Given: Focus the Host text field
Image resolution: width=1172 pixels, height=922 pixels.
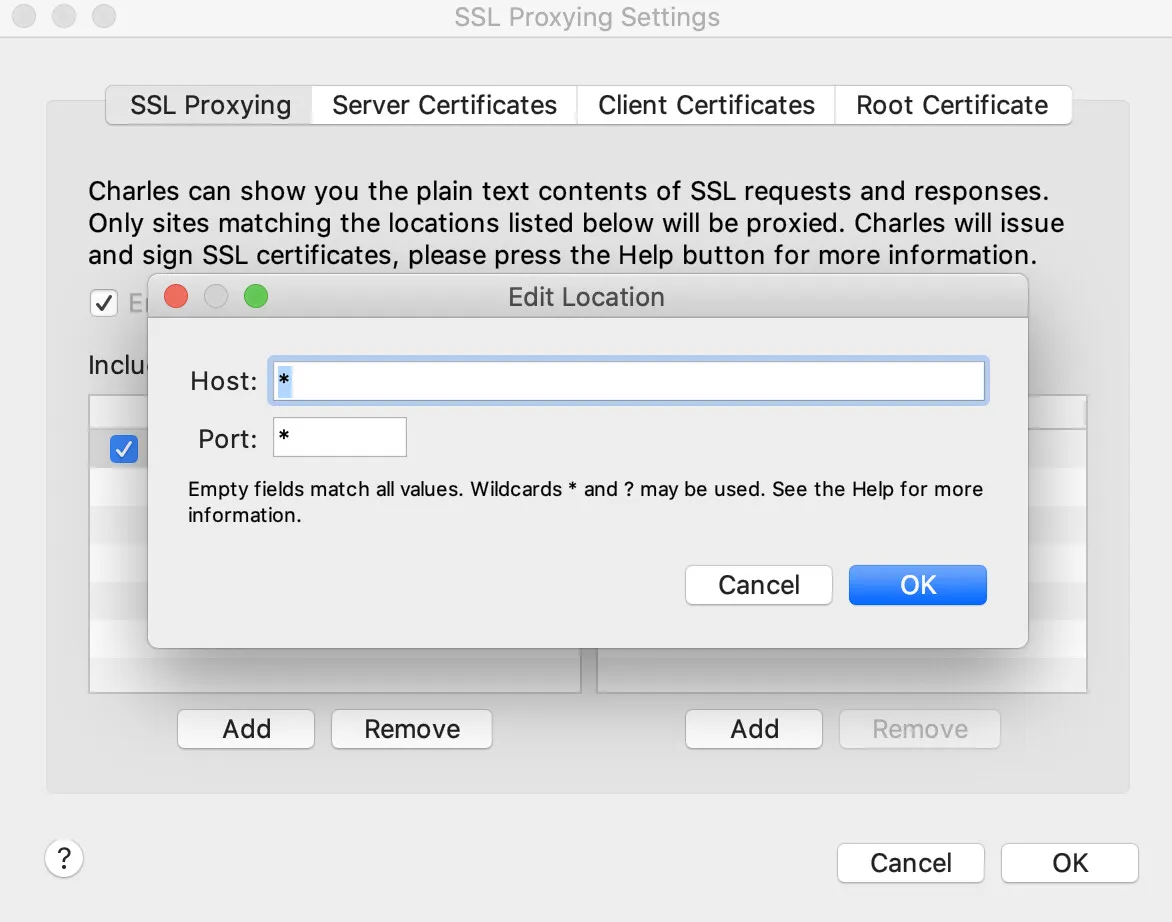Looking at the screenshot, I should click(629, 381).
